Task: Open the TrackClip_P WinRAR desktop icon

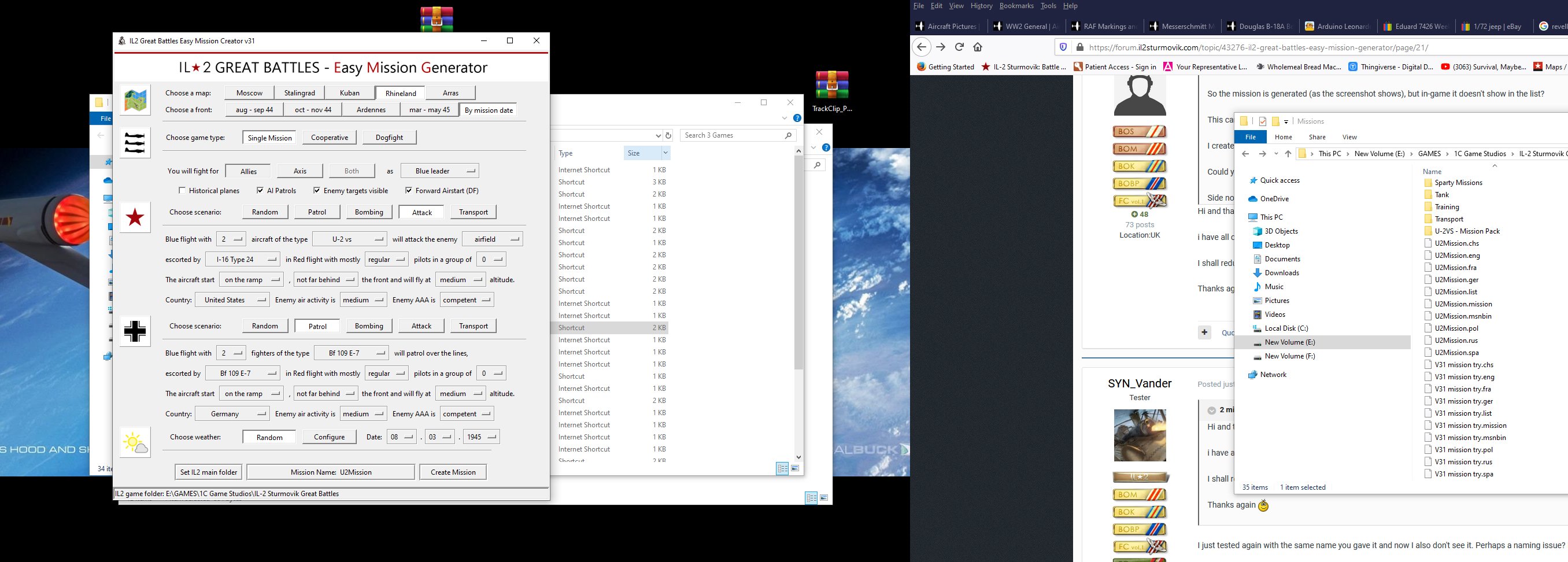Action: click(831, 91)
